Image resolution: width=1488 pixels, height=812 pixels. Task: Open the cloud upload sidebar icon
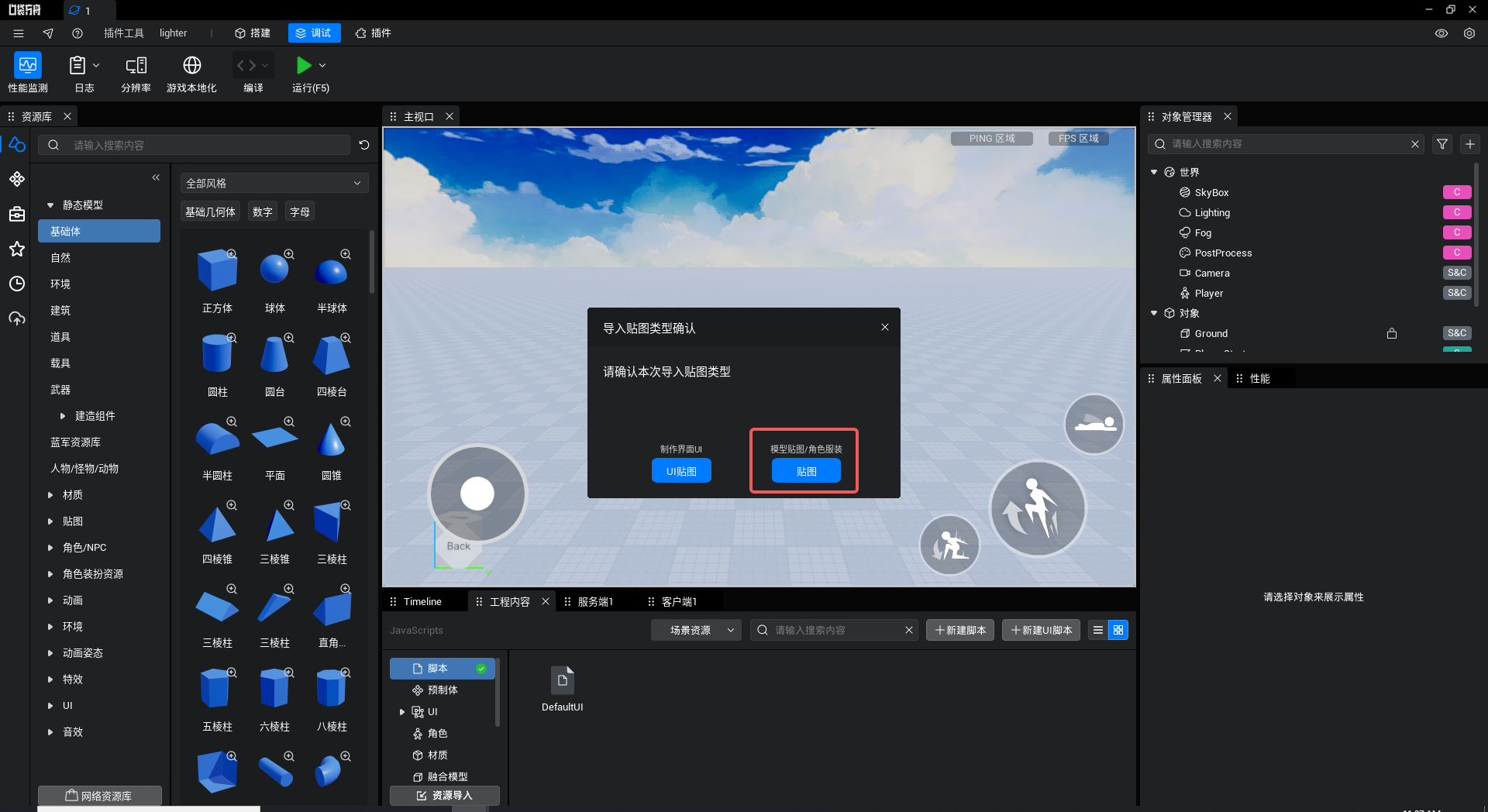(17, 318)
